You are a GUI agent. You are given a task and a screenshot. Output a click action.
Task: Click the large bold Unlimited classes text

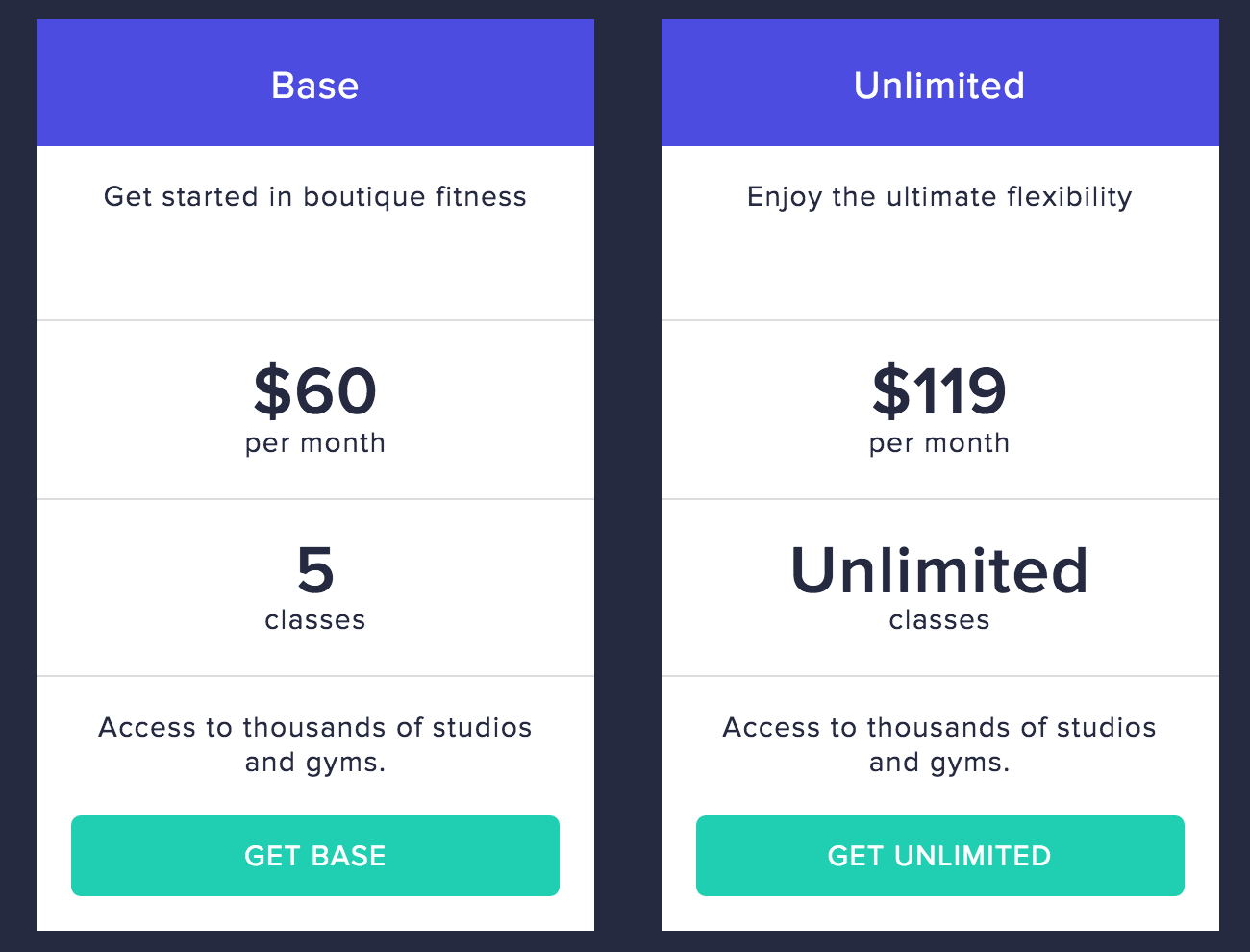click(939, 570)
